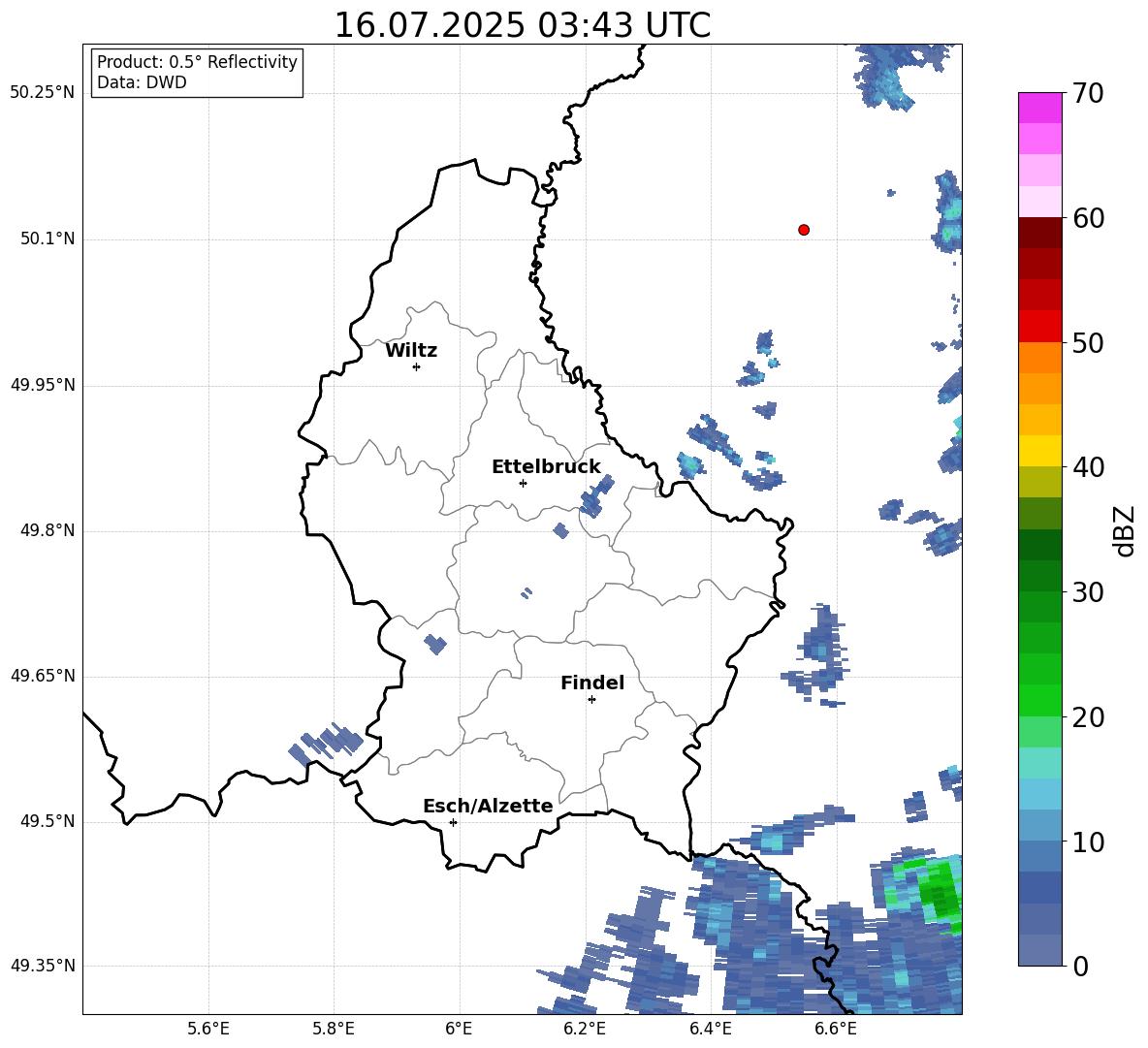Screen dimensions: 1148x1048
Task: Click the 6°E longitude label
Action: [x=459, y=1029]
